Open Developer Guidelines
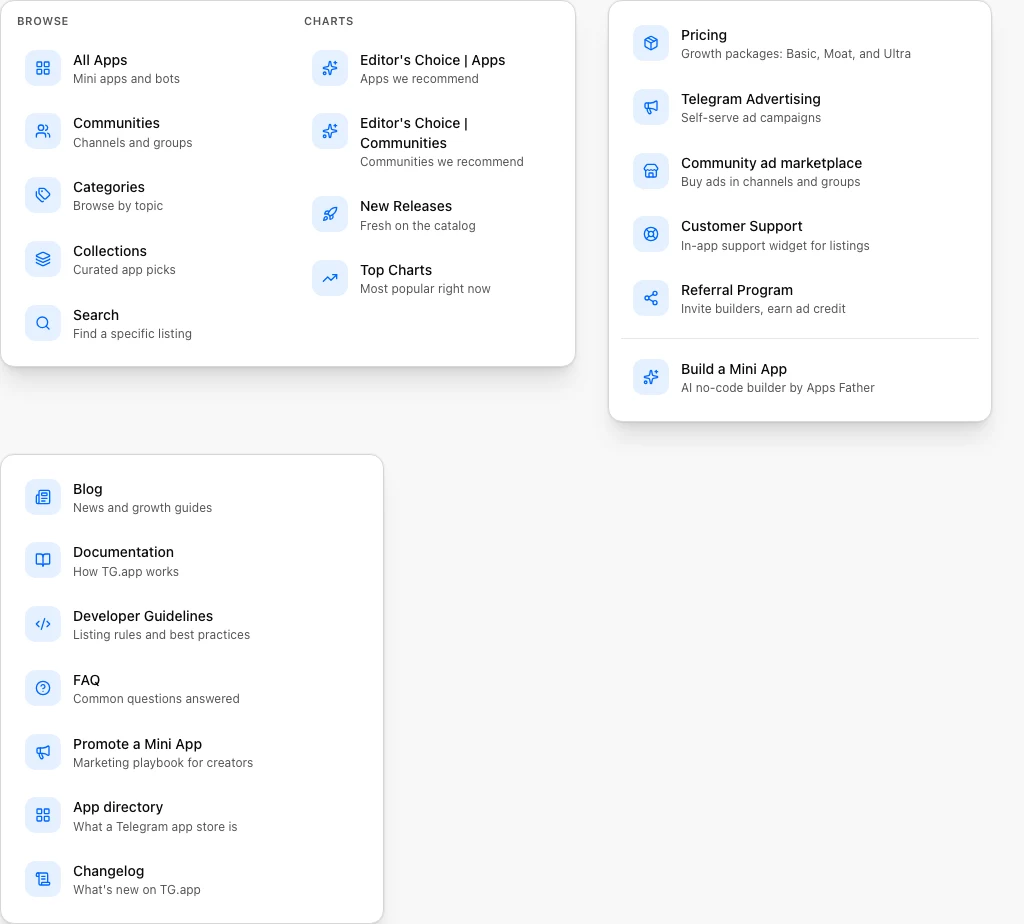Image resolution: width=1024 pixels, height=924 pixels. pyautogui.click(x=192, y=625)
